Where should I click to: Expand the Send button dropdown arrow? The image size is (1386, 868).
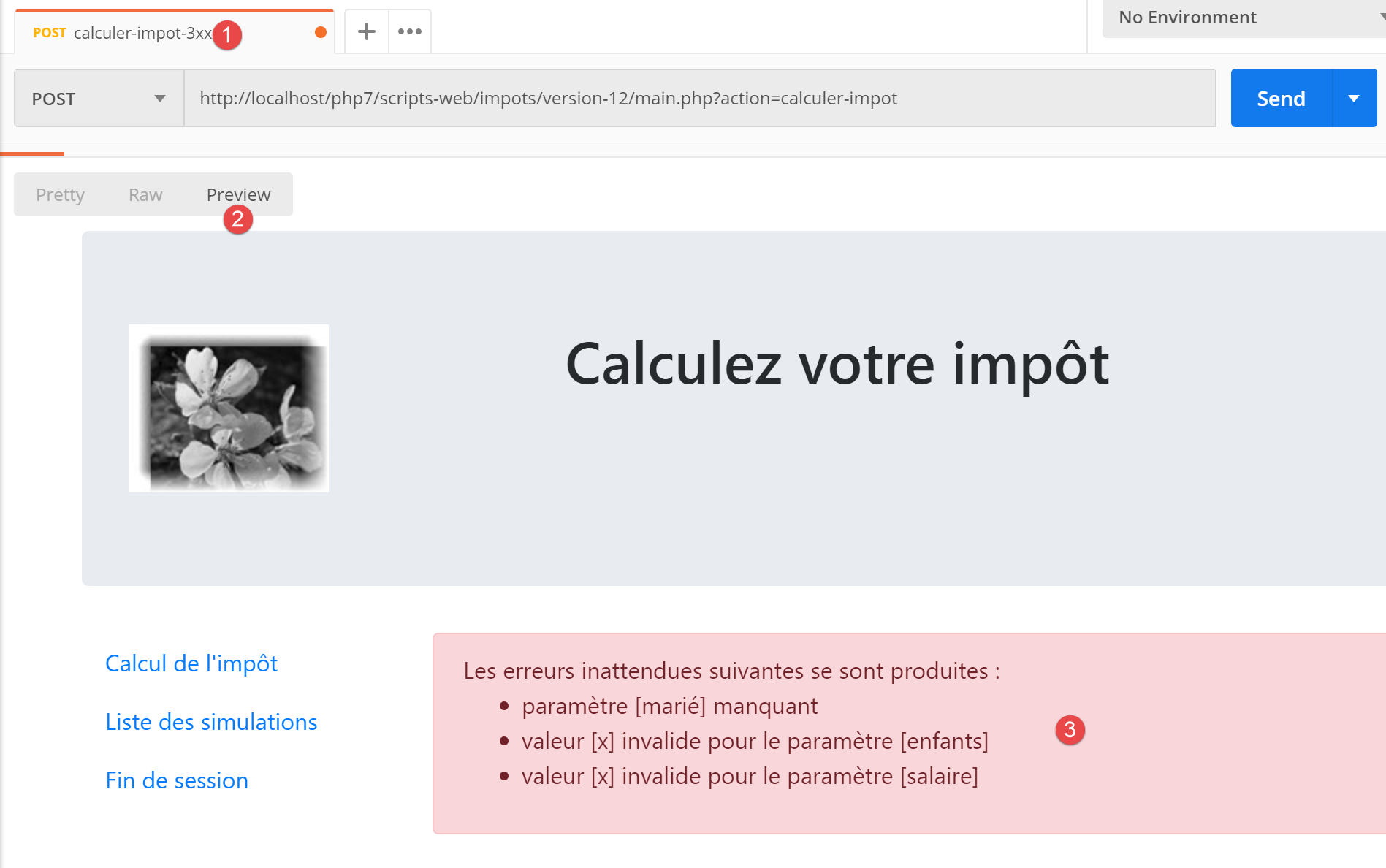tap(1354, 99)
